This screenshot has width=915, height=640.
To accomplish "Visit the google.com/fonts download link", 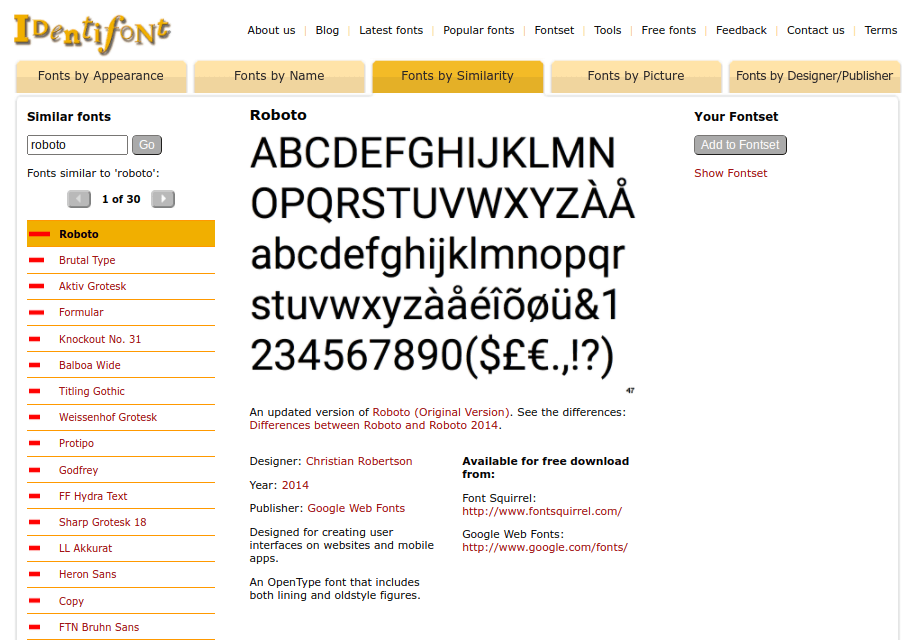I will (545, 548).
